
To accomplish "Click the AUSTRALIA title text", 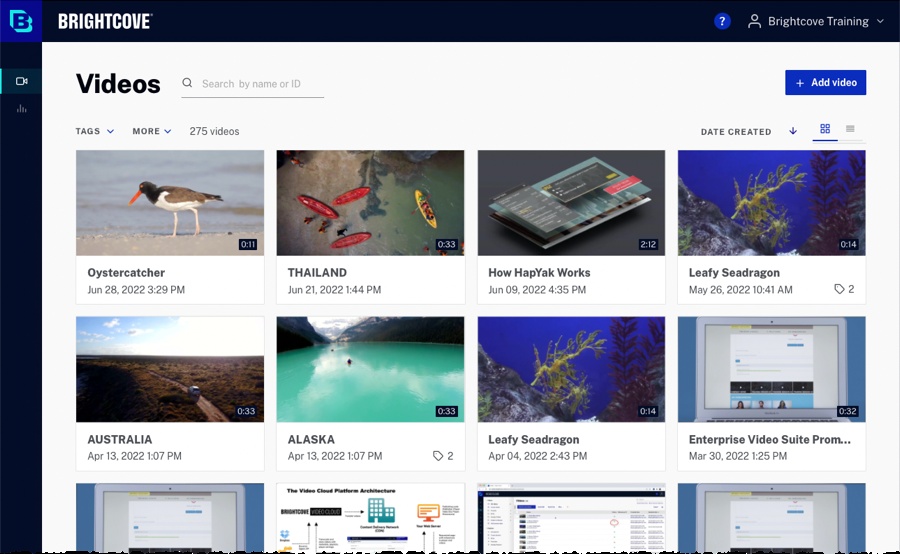I will click(x=120, y=439).
